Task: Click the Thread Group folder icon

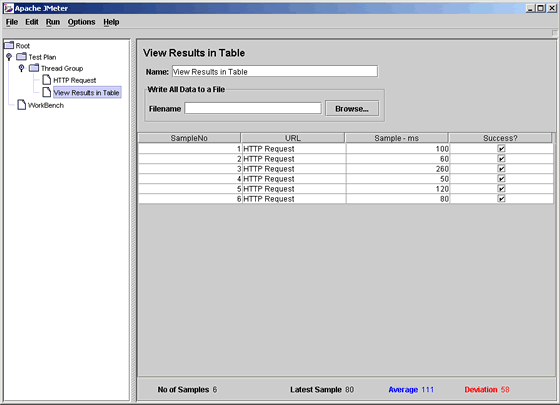Action: 34,68
